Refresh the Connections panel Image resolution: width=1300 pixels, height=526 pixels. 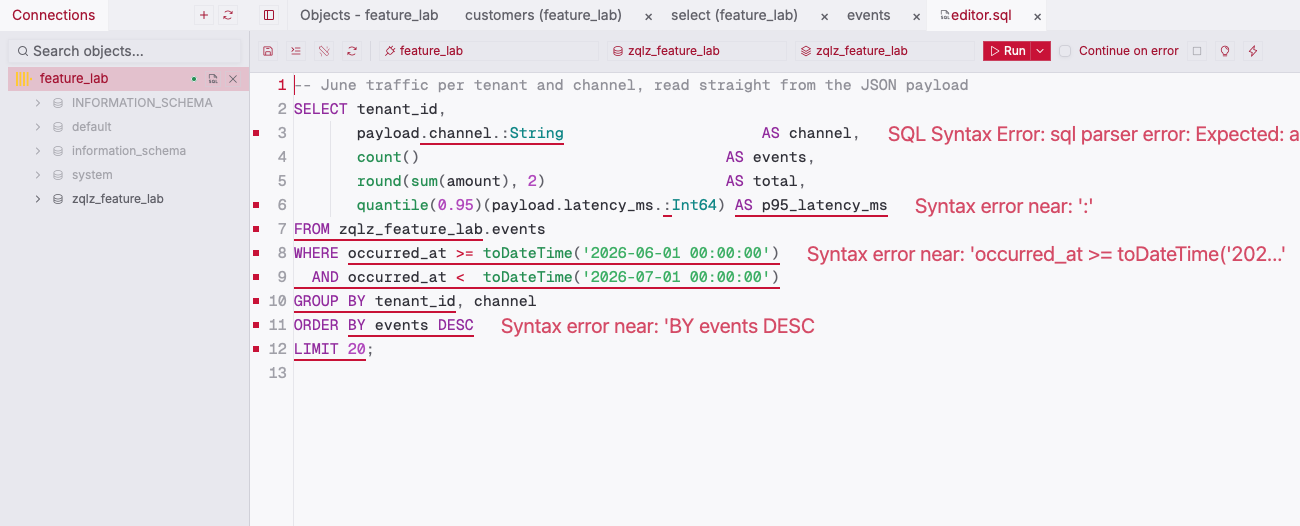229,15
